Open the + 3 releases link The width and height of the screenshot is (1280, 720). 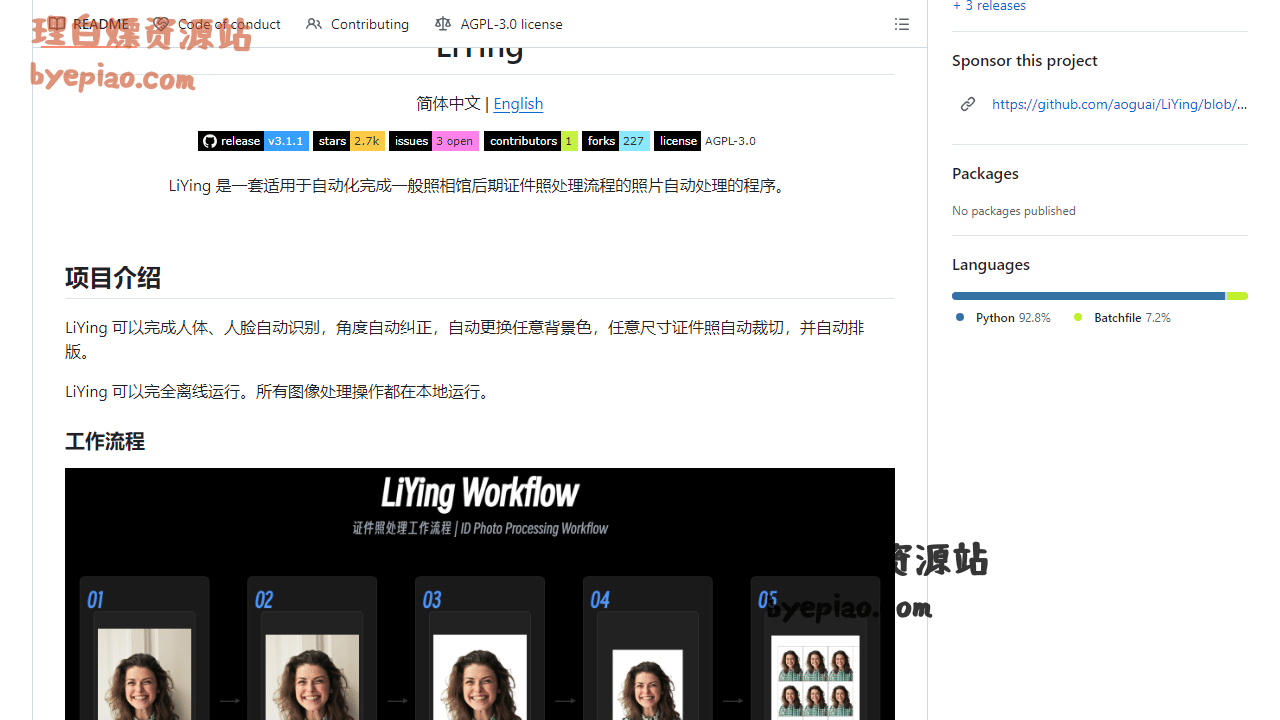pyautogui.click(x=989, y=6)
